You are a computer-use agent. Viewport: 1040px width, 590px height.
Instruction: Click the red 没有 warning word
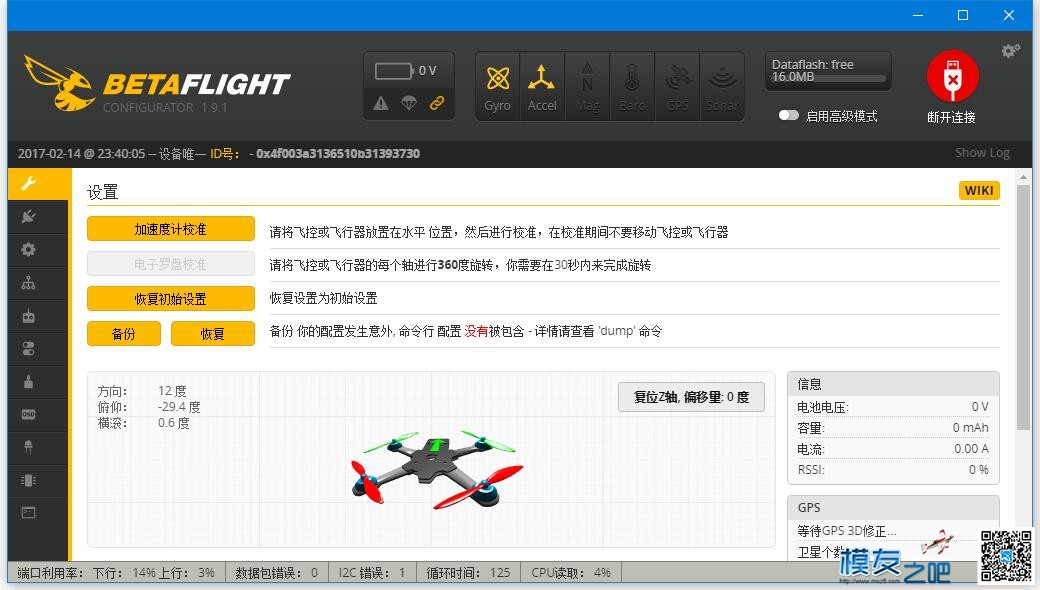476,331
